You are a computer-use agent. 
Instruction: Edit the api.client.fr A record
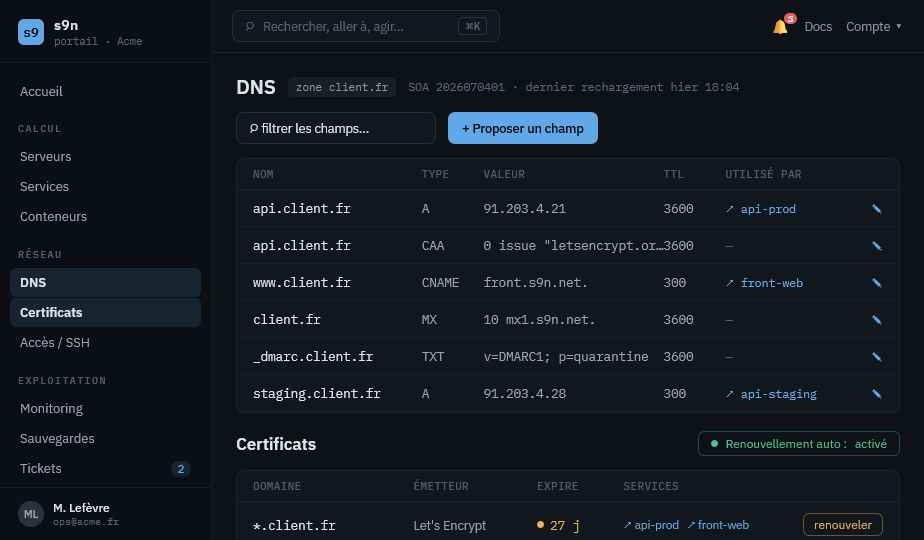pos(876,209)
